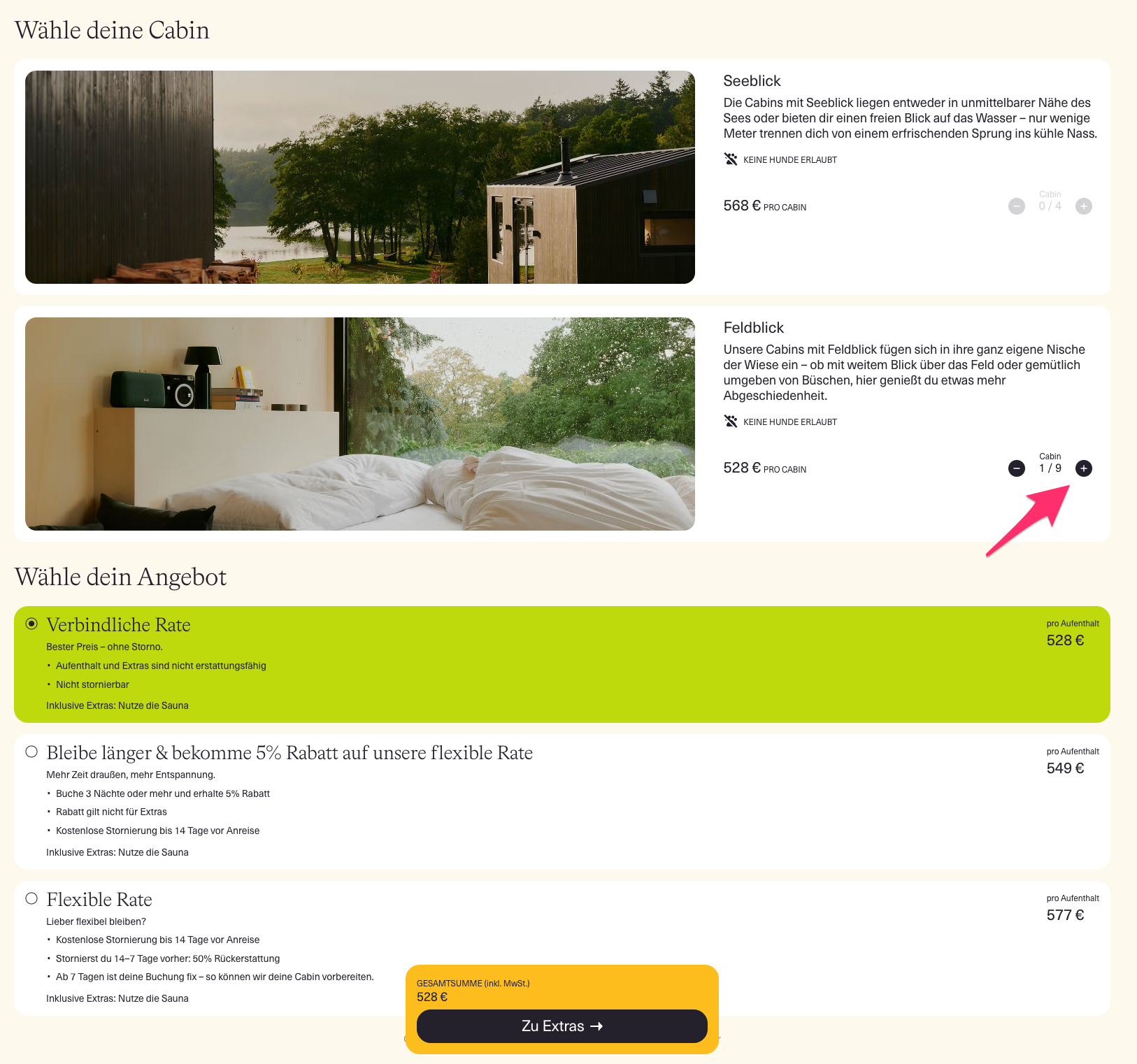Select the Flexible Rate radio button

31,898
